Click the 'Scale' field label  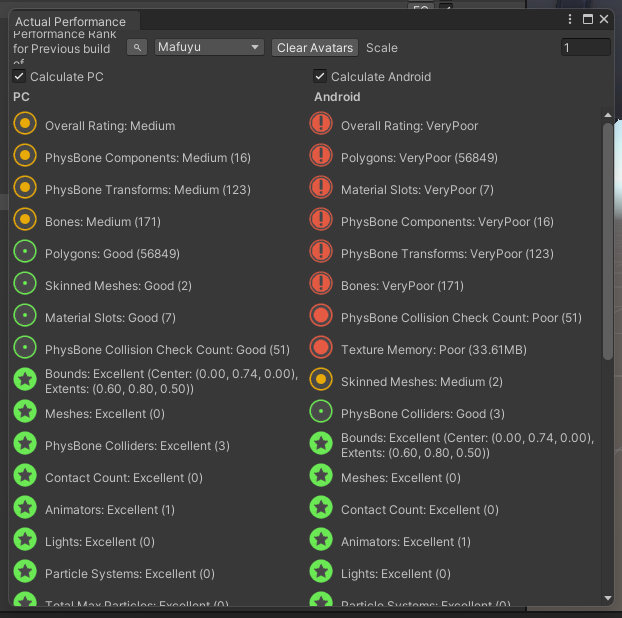pos(382,48)
